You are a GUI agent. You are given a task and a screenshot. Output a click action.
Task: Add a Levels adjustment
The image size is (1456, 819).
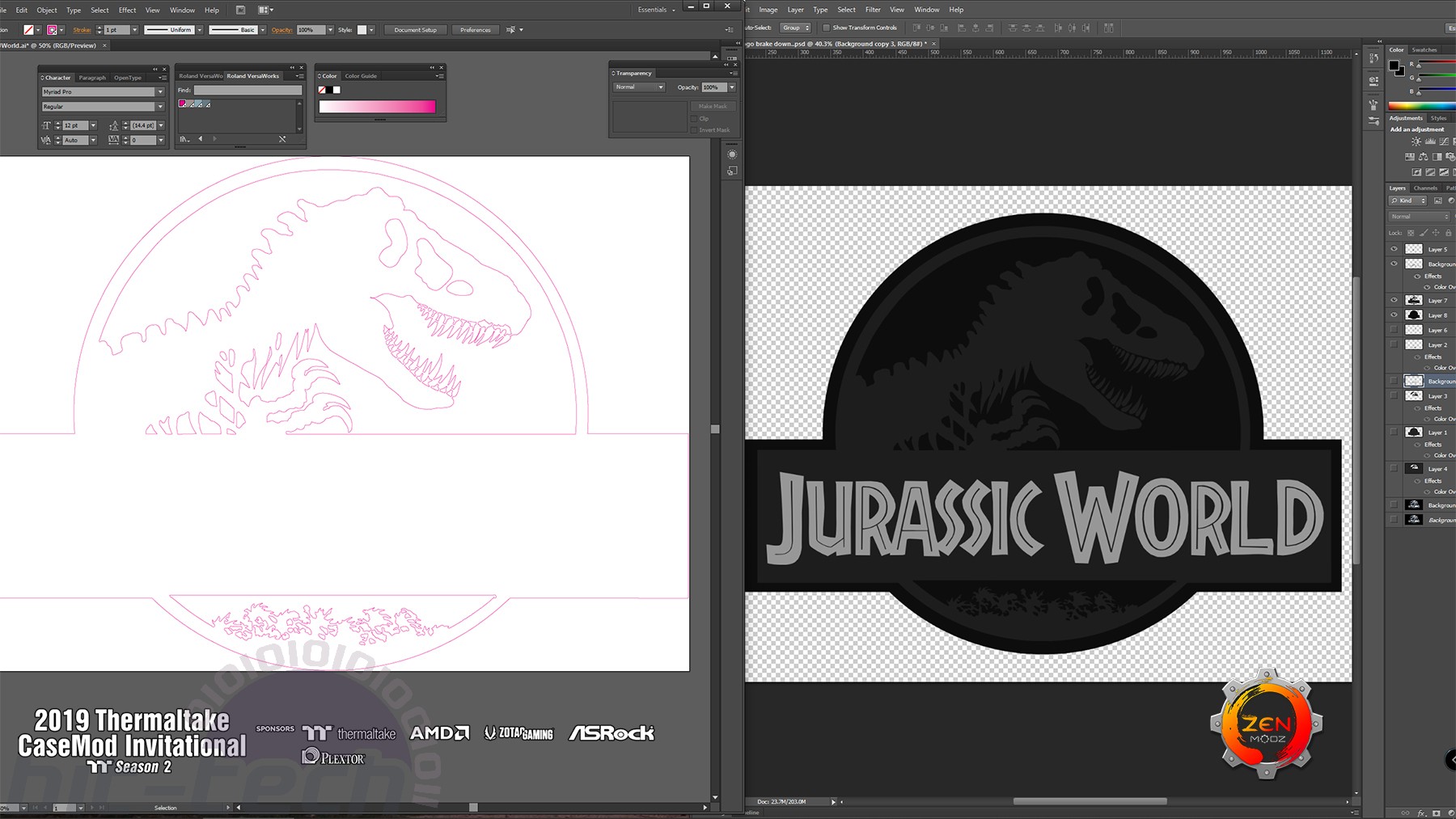pos(1430,141)
